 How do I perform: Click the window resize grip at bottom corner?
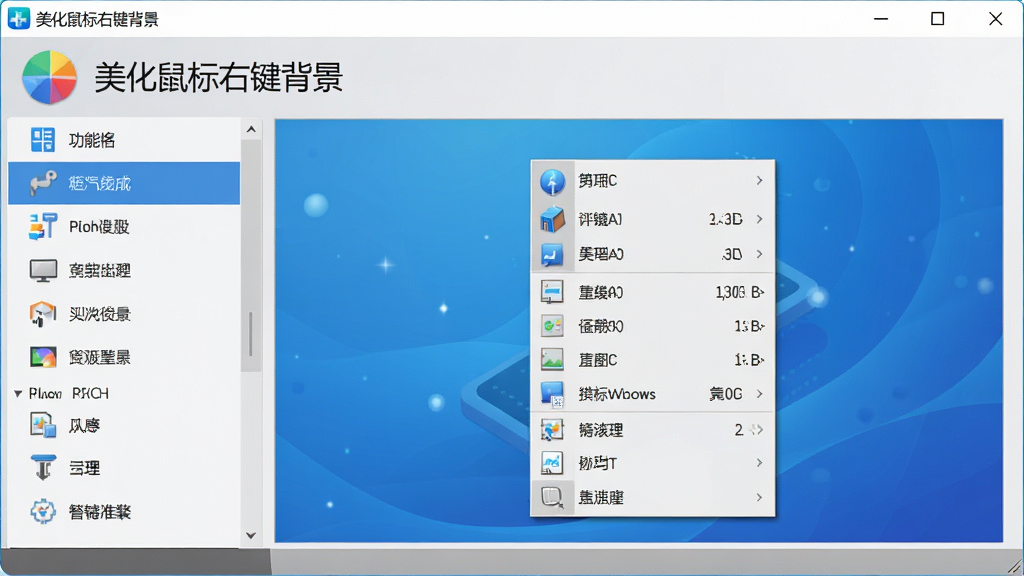(x=1014, y=566)
